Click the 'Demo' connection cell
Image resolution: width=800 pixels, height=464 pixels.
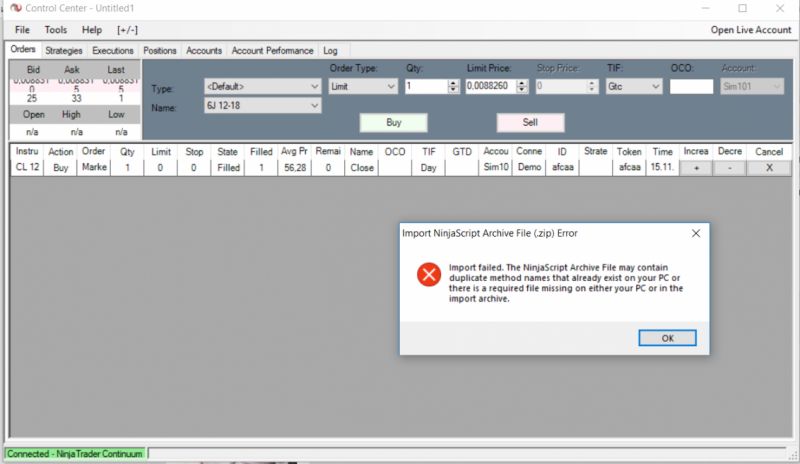(x=529, y=167)
